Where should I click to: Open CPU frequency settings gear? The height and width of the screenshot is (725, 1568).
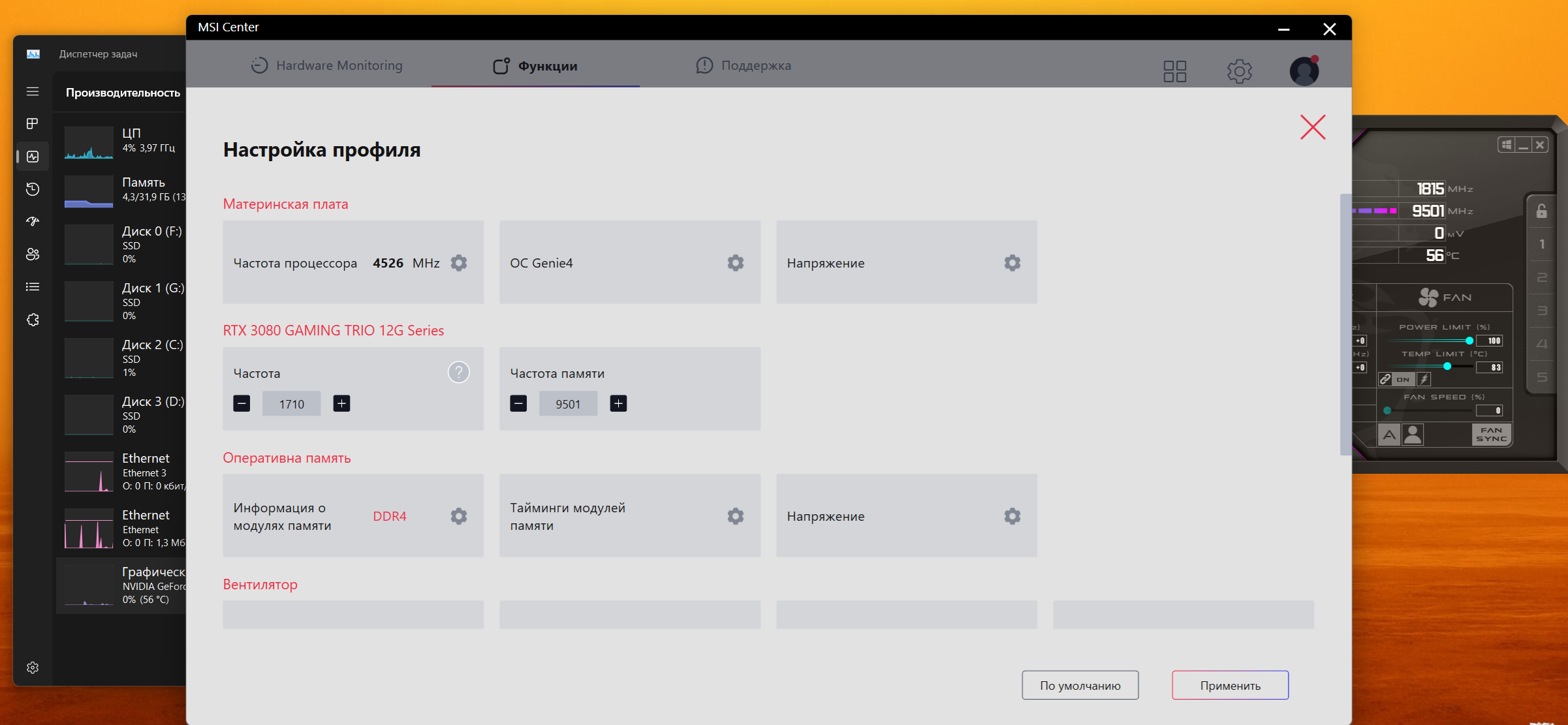459,263
